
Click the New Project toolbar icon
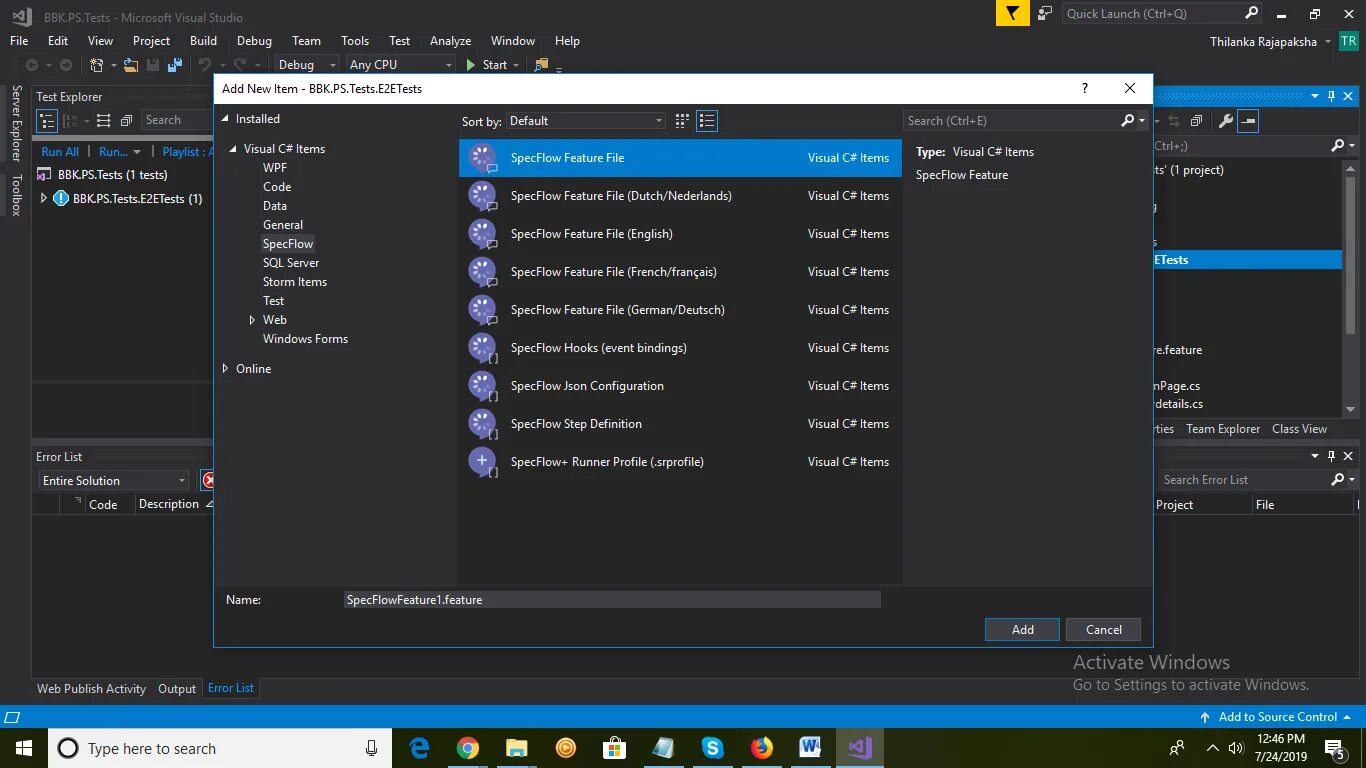(97, 65)
